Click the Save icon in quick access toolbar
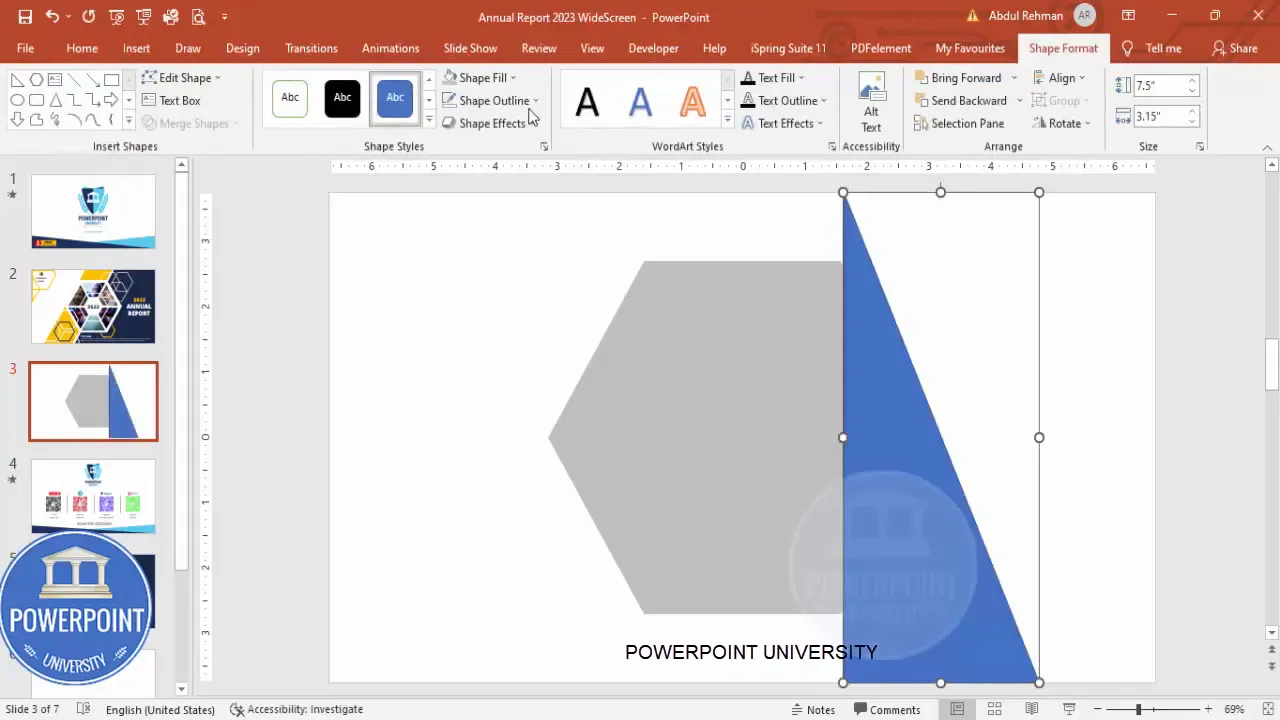Screen dimensions: 1280x720 point(25,17)
